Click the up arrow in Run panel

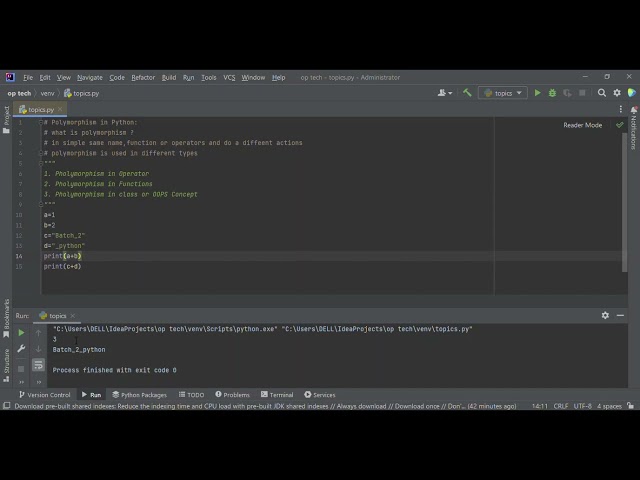click(x=38, y=333)
